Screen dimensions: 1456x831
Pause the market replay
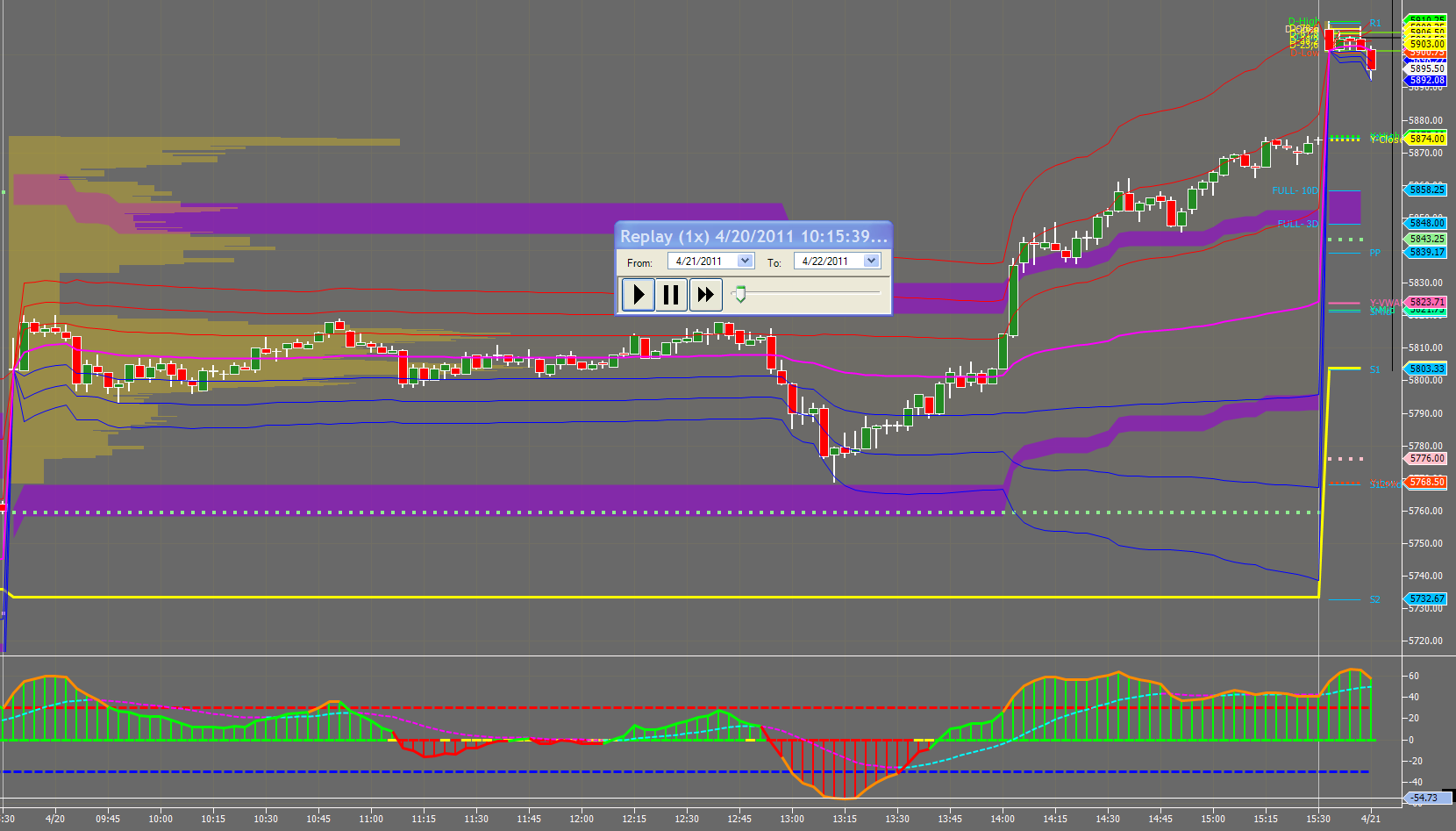click(x=671, y=295)
